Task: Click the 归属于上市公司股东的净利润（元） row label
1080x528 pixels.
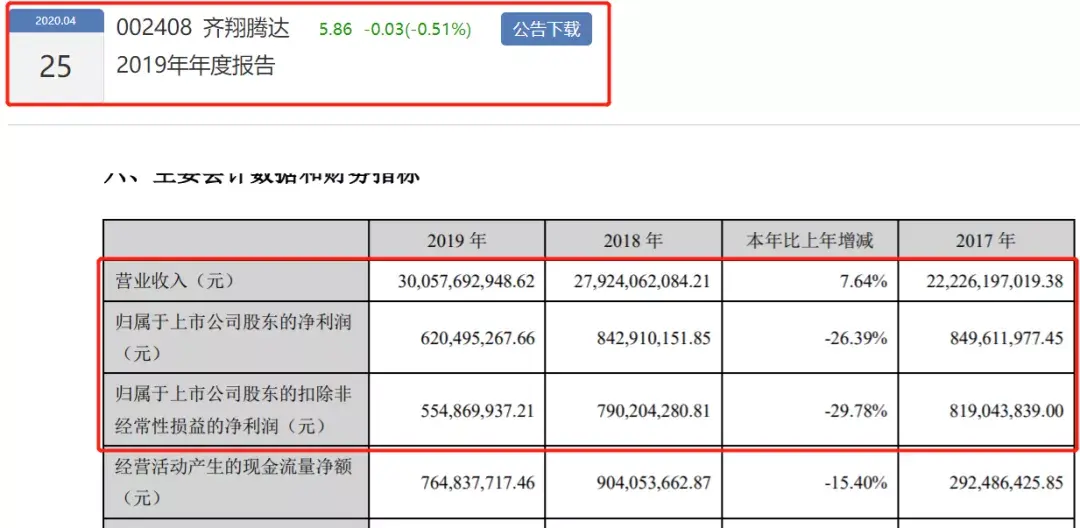Action: 236,337
